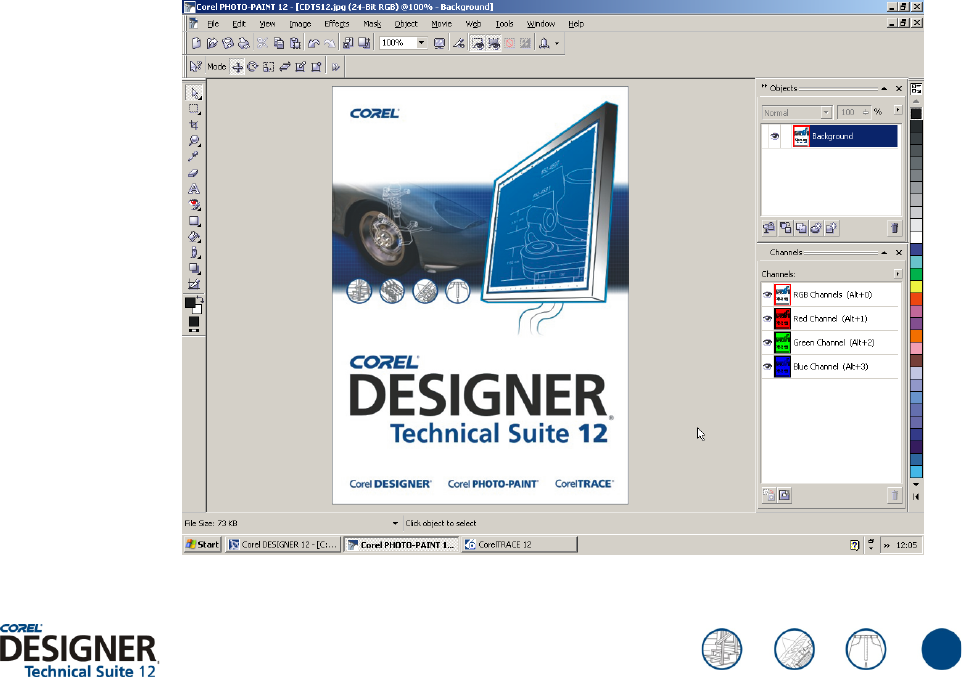Open Objects docker flyout arrow menu

point(898,110)
